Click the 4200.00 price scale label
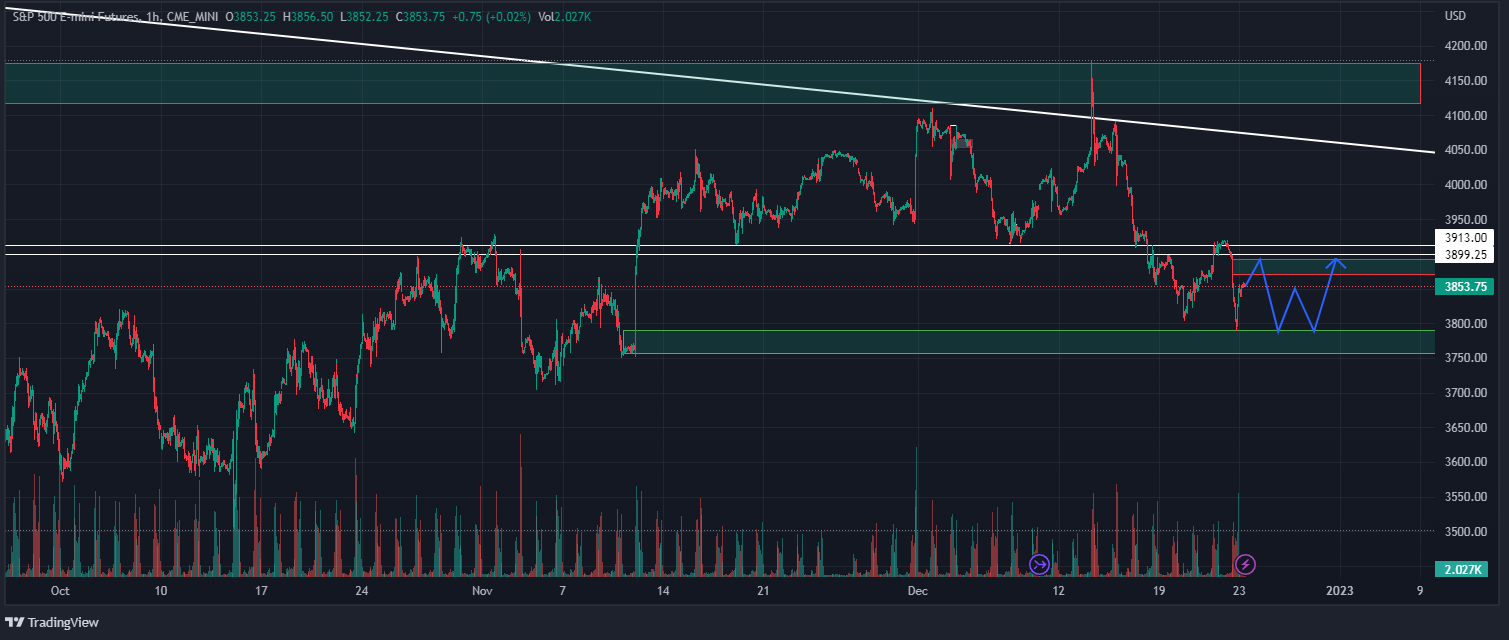Viewport: 1509px width, 640px height. point(1465,46)
